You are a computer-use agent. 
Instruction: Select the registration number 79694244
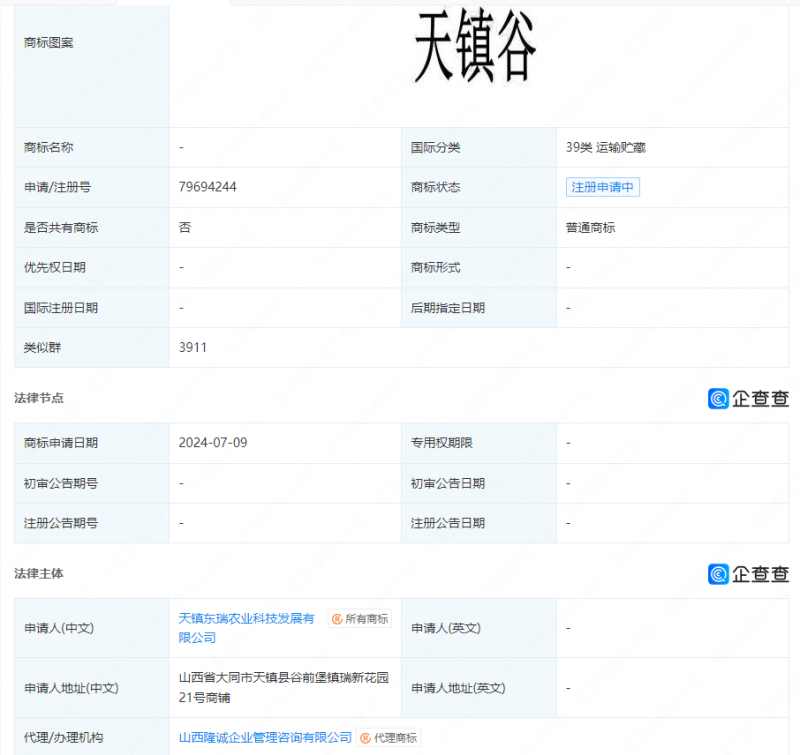click(207, 187)
